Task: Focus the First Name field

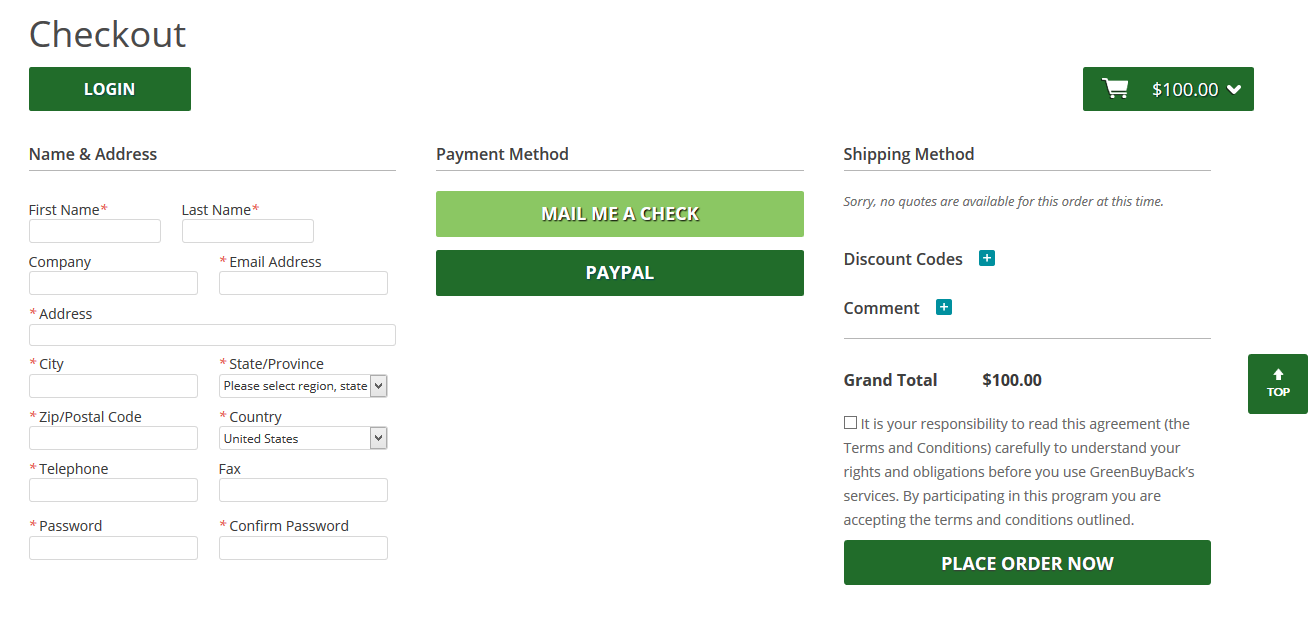Action: (x=95, y=231)
